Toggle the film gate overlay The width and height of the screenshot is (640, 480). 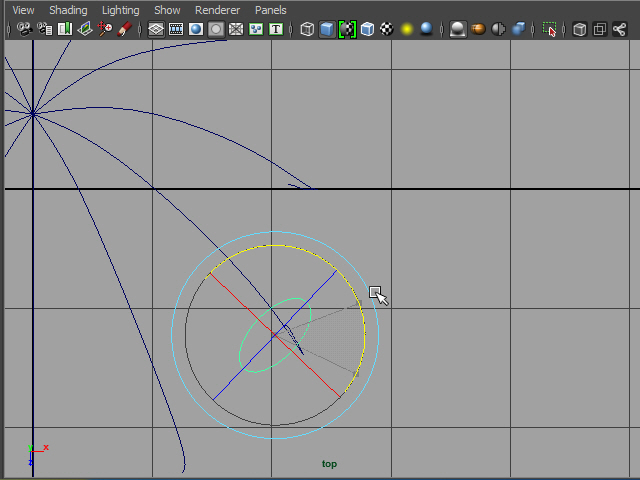pyautogui.click(x=176, y=29)
